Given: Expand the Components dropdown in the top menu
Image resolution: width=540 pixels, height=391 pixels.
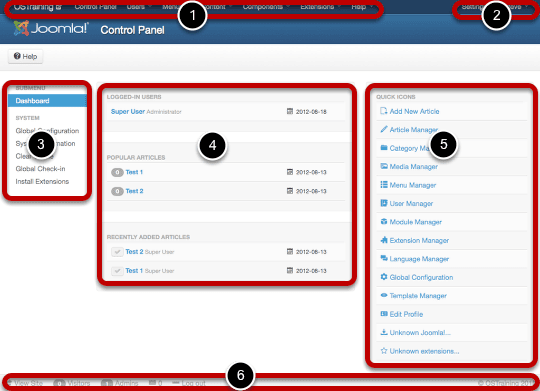Looking at the screenshot, I should (266, 7).
